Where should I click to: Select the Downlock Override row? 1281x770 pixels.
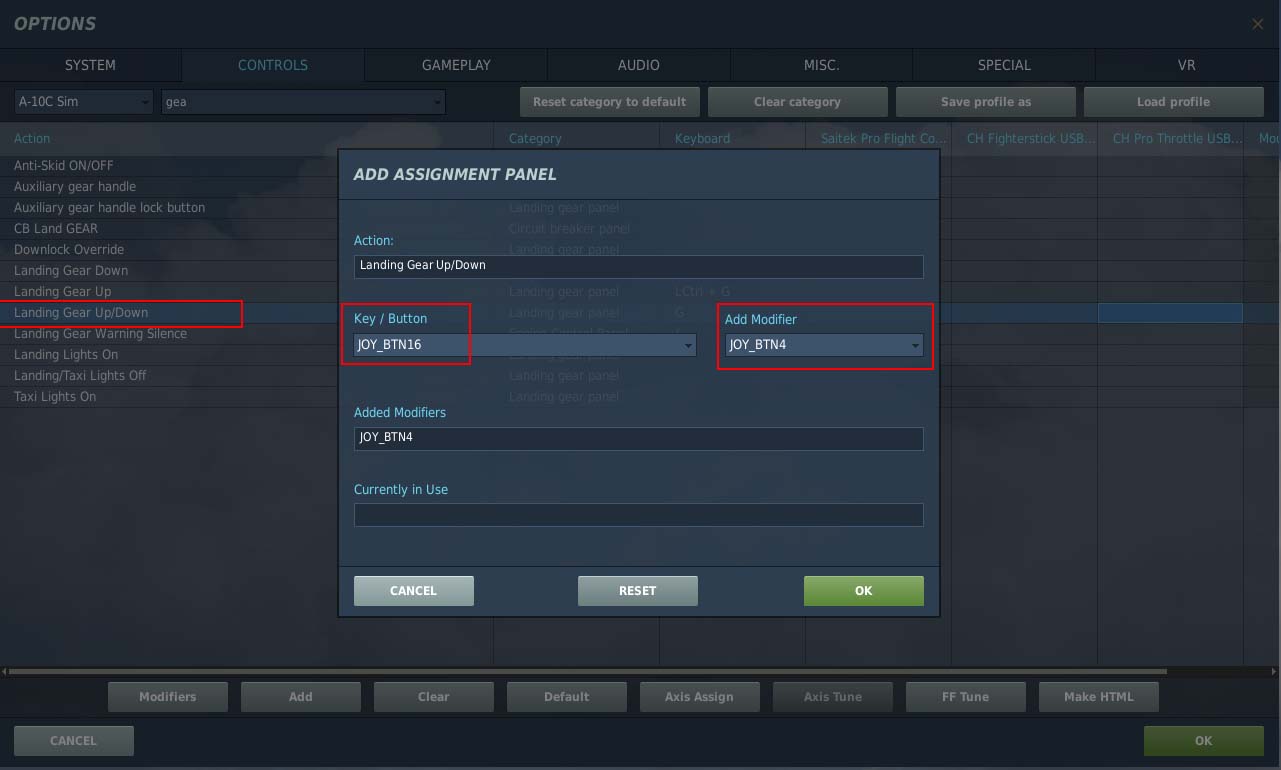pos(170,250)
